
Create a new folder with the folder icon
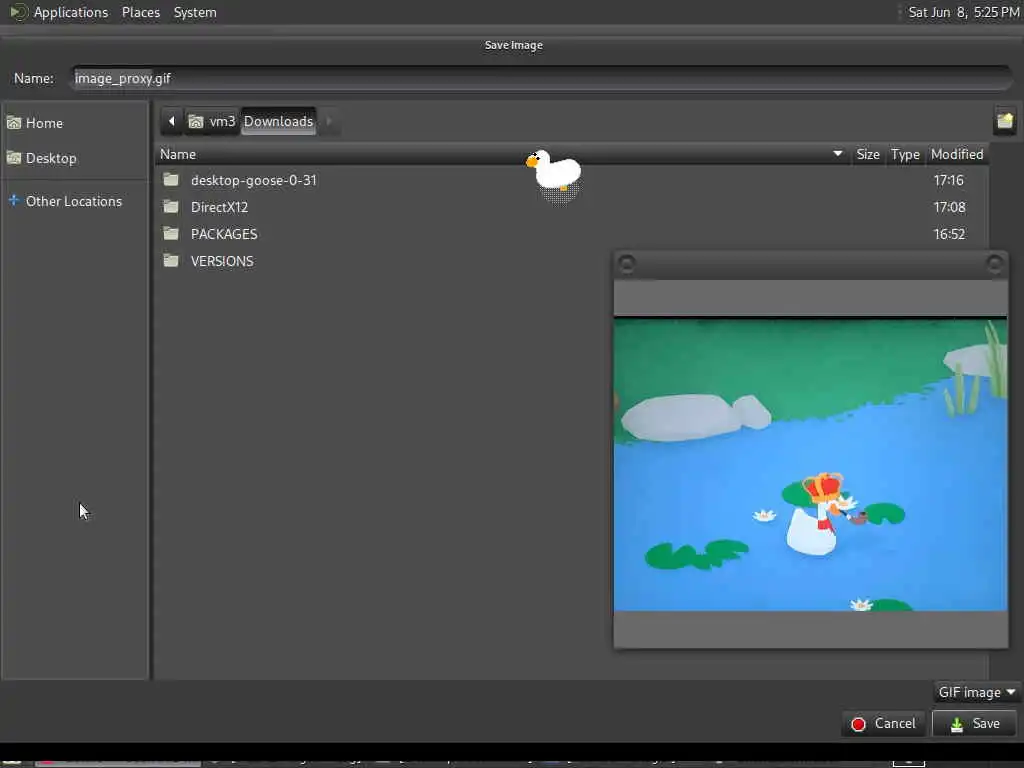tap(1005, 121)
